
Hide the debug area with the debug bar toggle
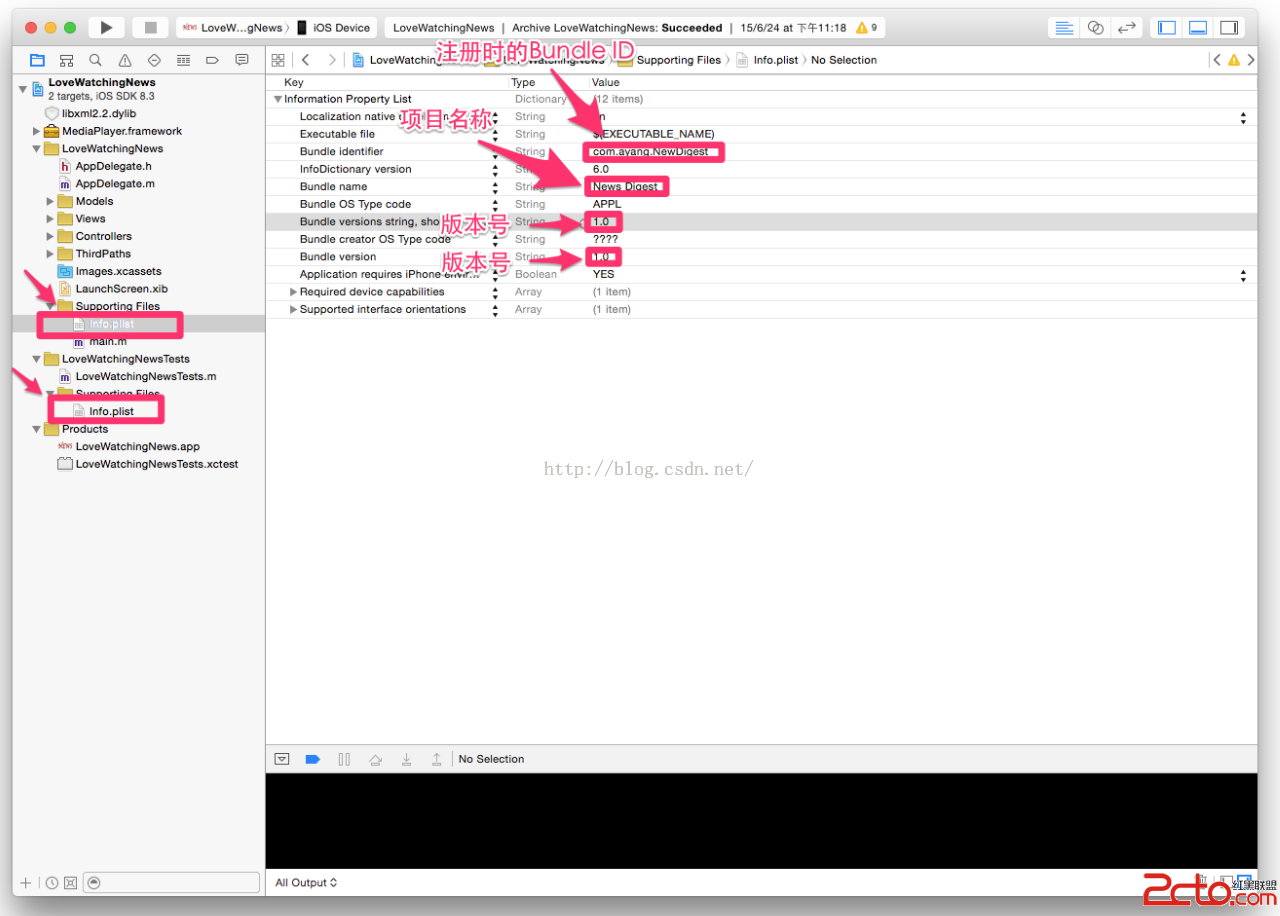coord(282,759)
